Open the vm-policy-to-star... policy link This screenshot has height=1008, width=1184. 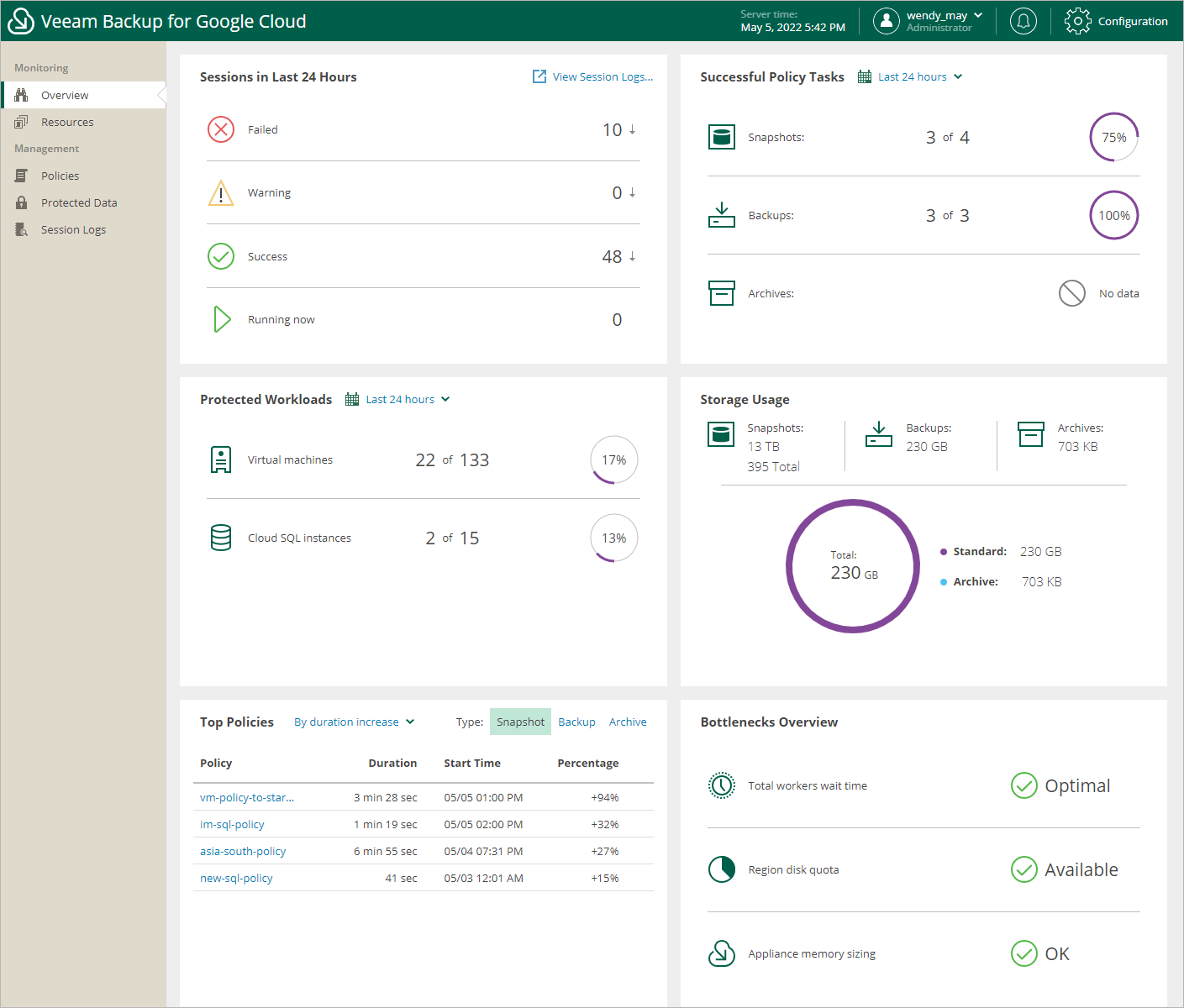click(247, 797)
